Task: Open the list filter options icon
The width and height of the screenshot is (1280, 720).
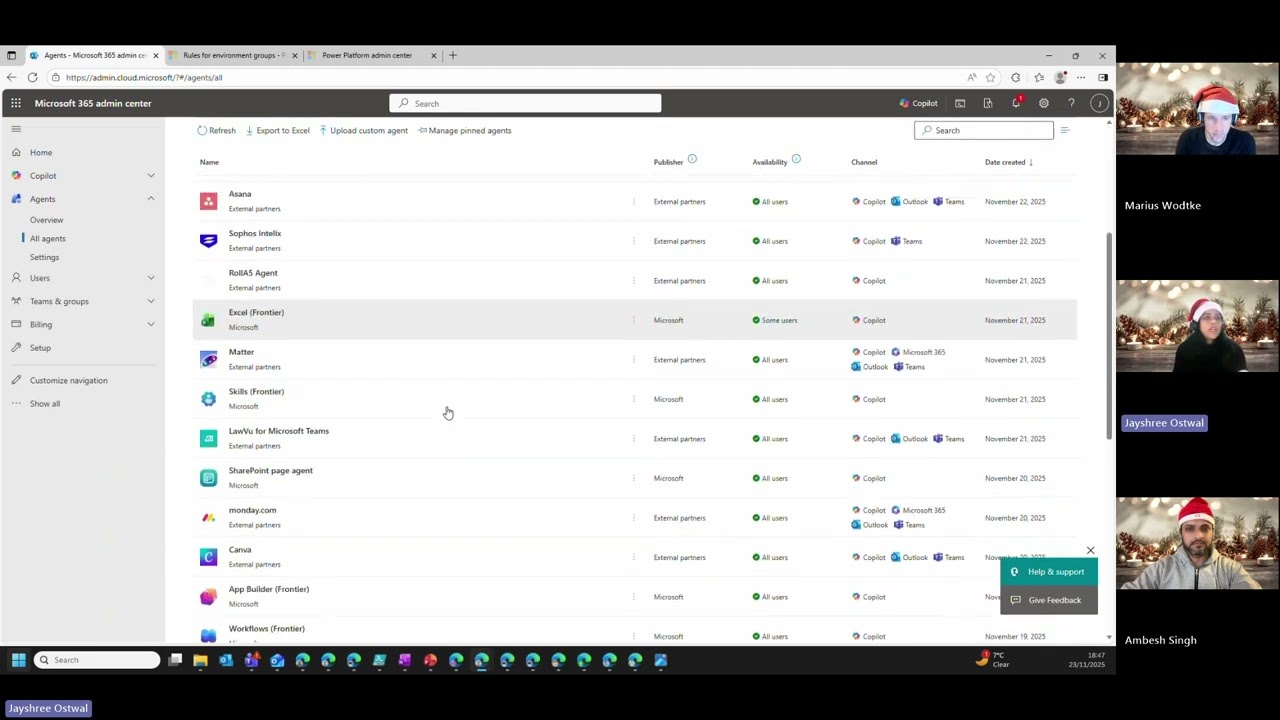Action: coord(1064,130)
